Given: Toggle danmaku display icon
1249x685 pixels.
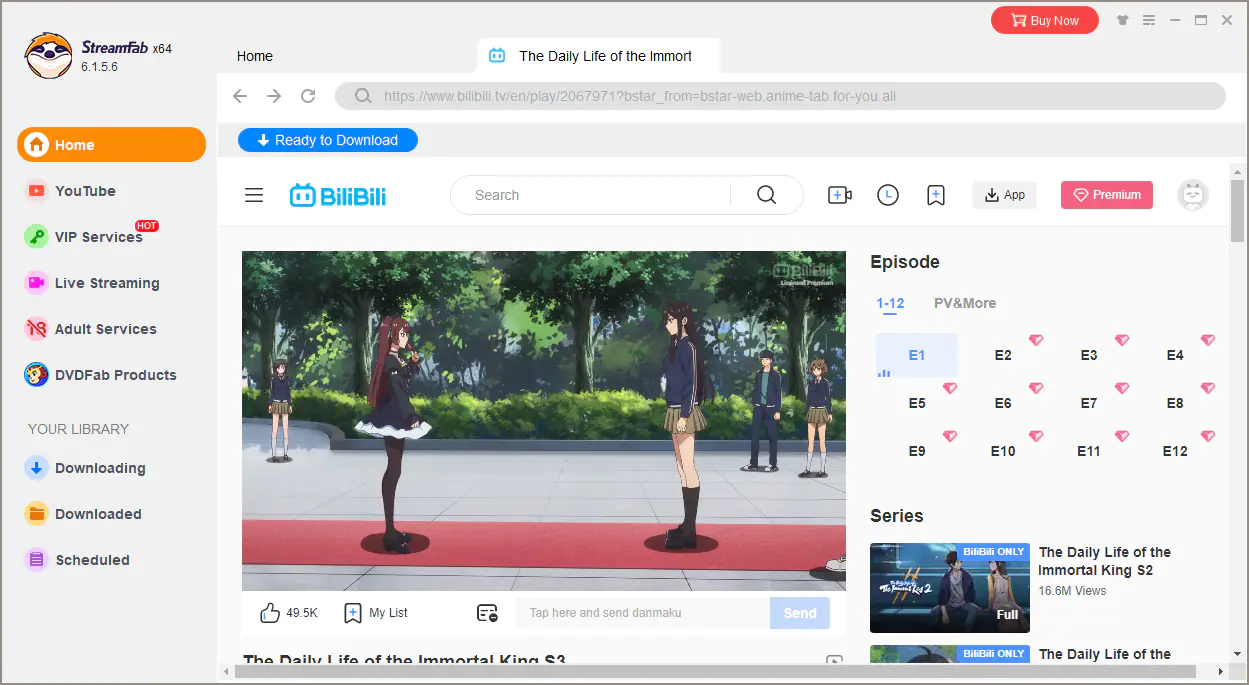Looking at the screenshot, I should [487, 613].
